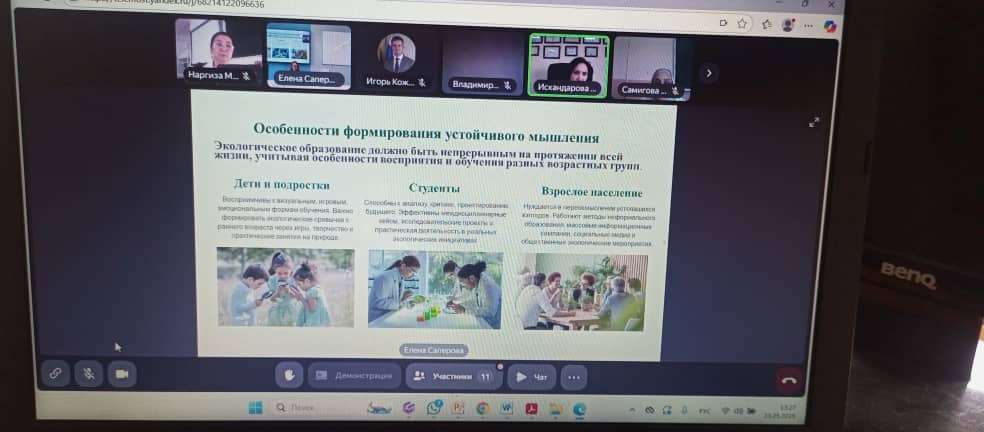Open PowerPoint from the taskbar
This screenshot has height=432, width=984.
pos(458,408)
